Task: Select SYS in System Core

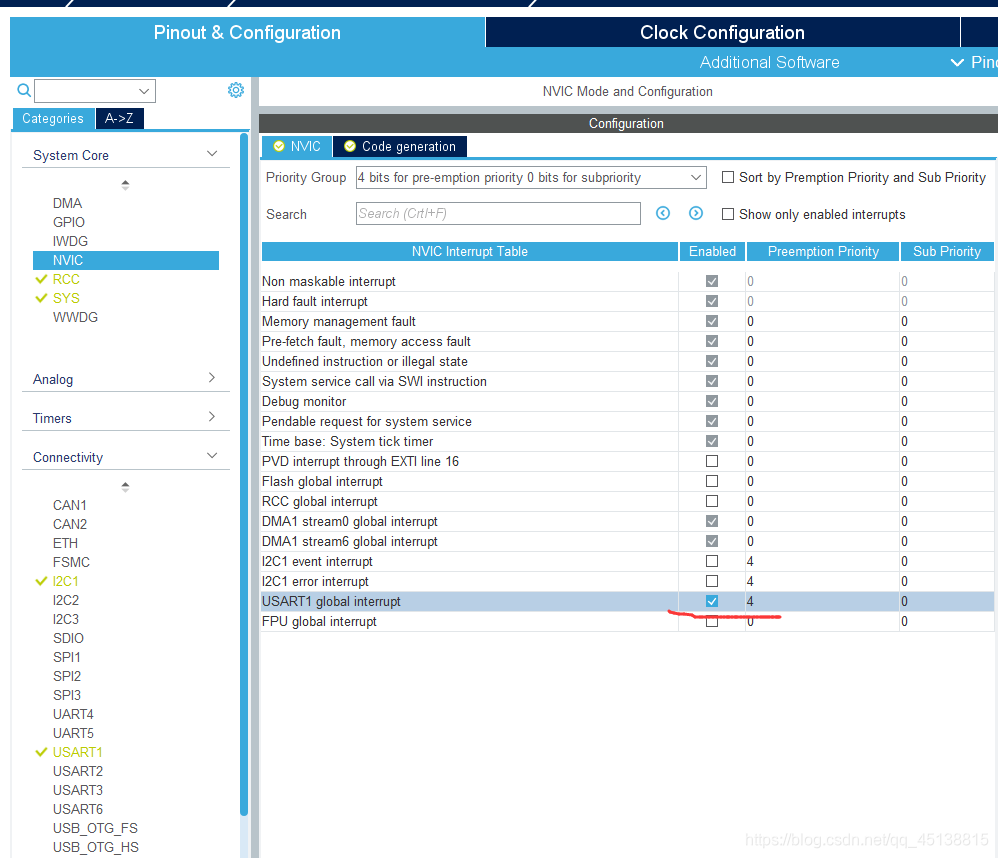Action: 66,298
